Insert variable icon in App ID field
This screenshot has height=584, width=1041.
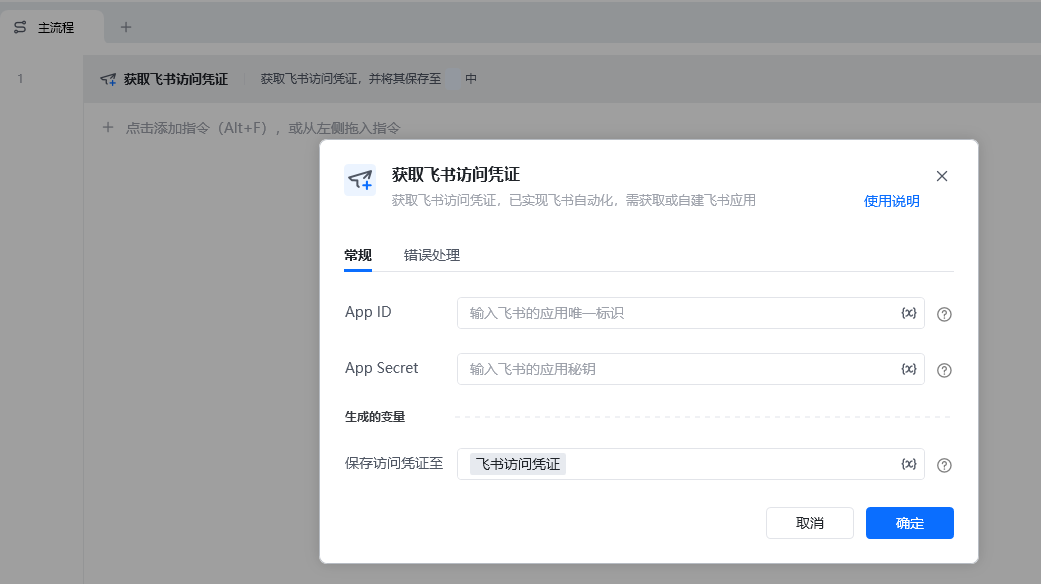pyautogui.click(x=908, y=313)
